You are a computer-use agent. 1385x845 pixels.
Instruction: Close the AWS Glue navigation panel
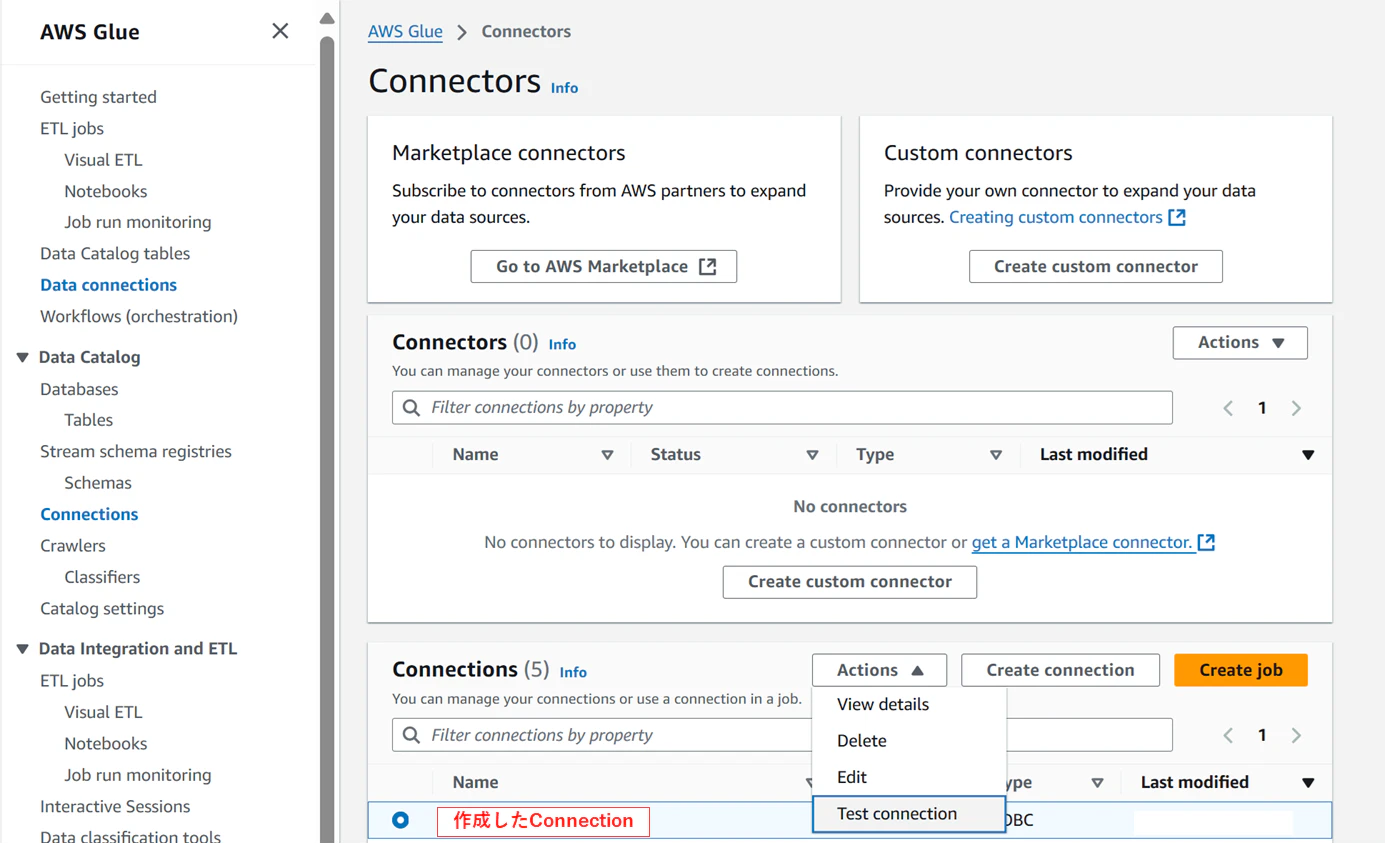(280, 31)
